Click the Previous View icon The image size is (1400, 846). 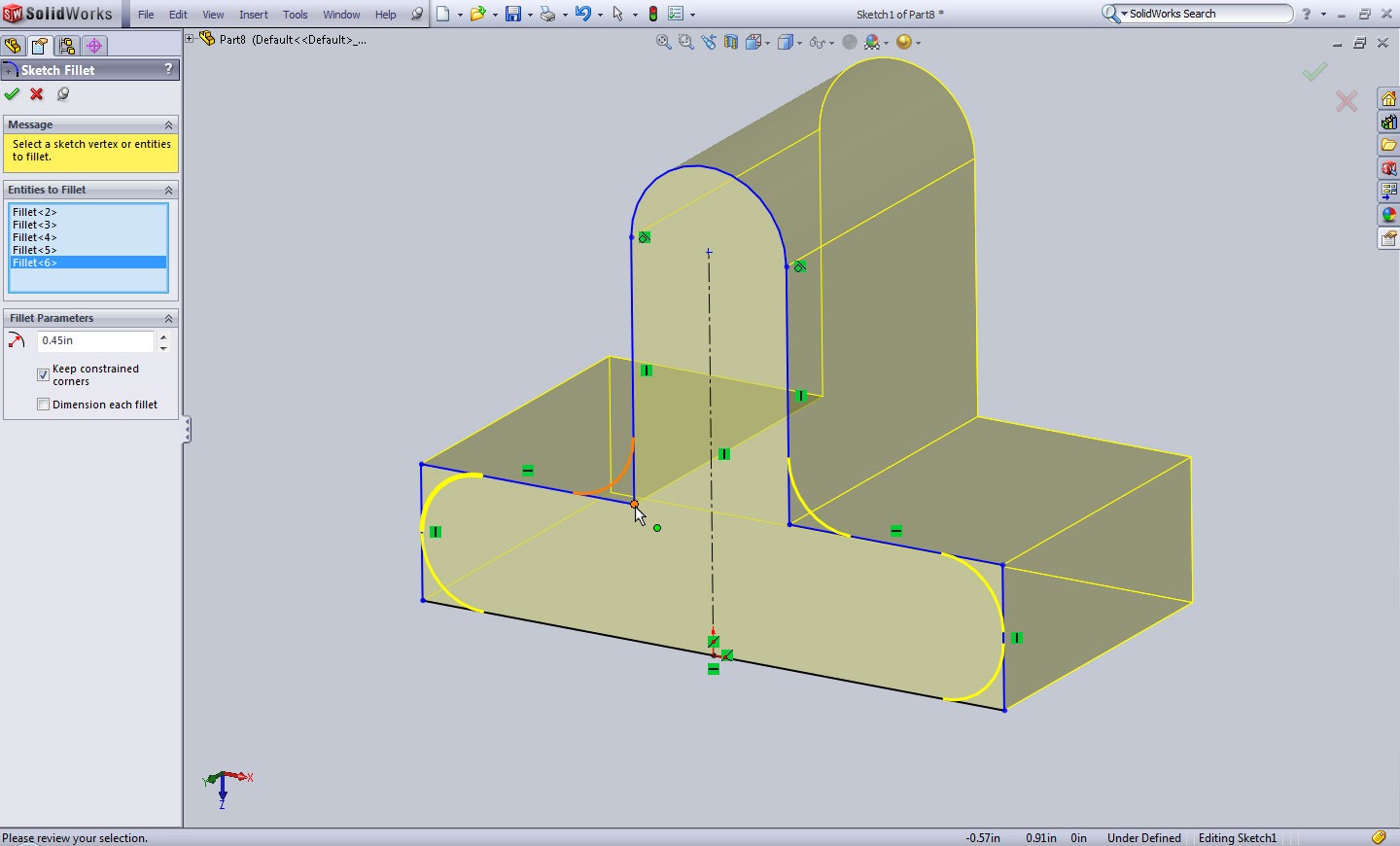pyautogui.click(x=709, y=42)
